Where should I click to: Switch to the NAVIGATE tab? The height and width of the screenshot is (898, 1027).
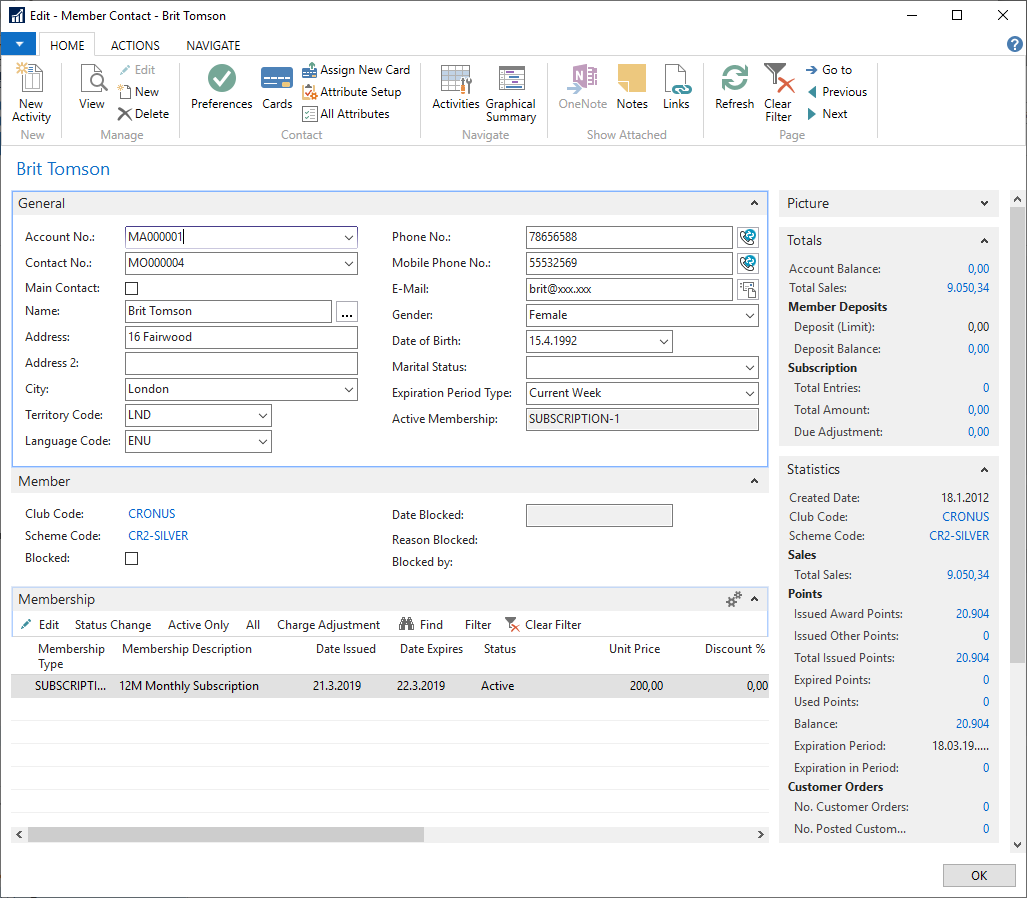[213, 45]
